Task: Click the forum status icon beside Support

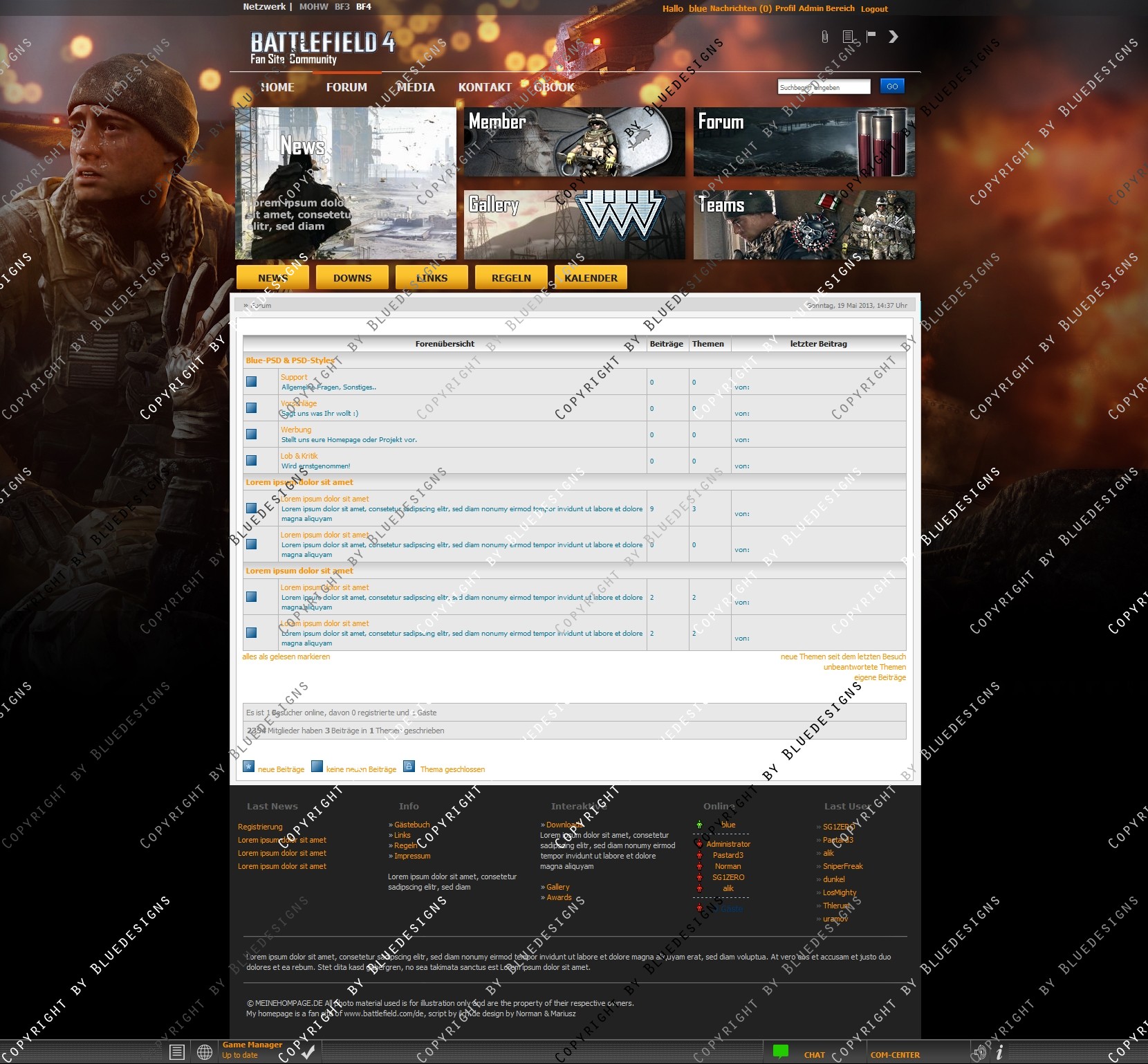Action: pos(252,382)
